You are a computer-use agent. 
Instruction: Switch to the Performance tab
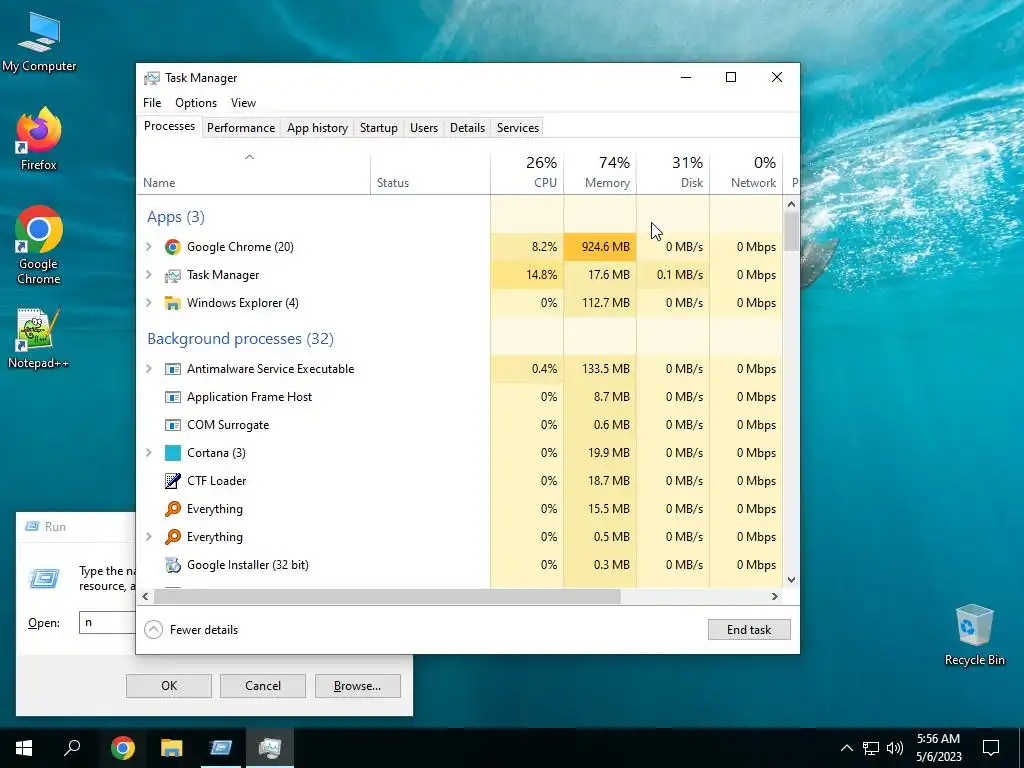tap(241, 128)
